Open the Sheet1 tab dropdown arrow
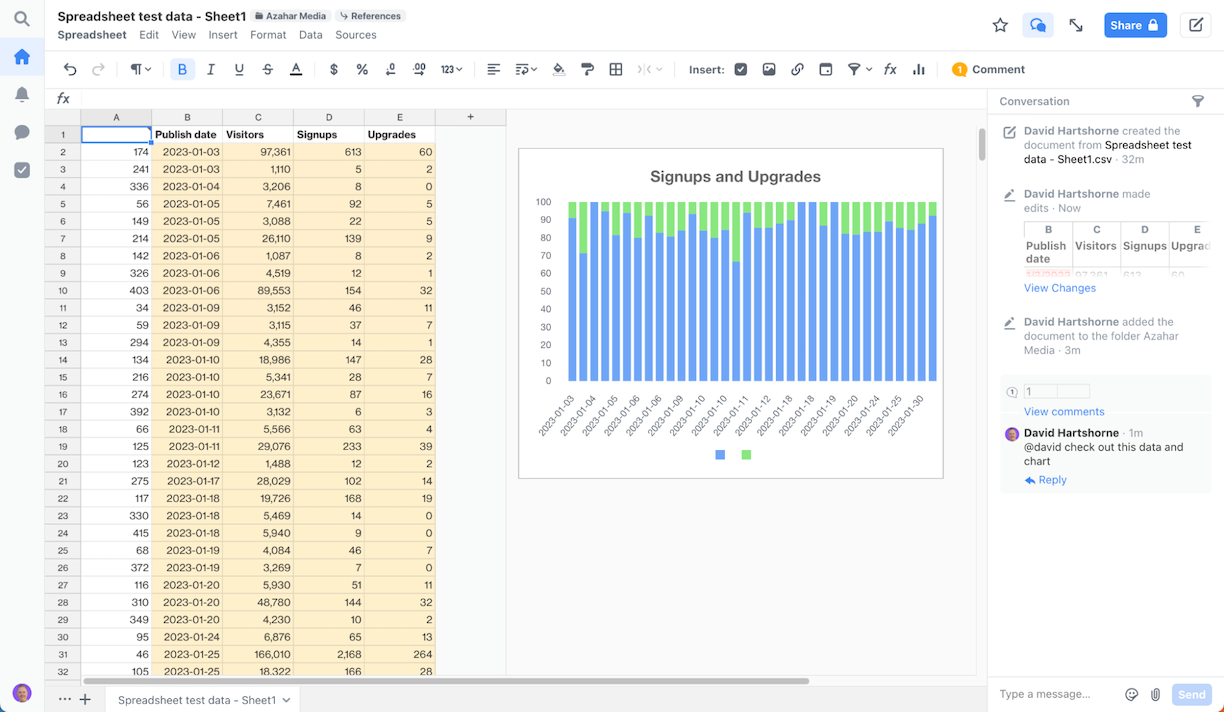The image size is (1224, 712). click(287, 700)
